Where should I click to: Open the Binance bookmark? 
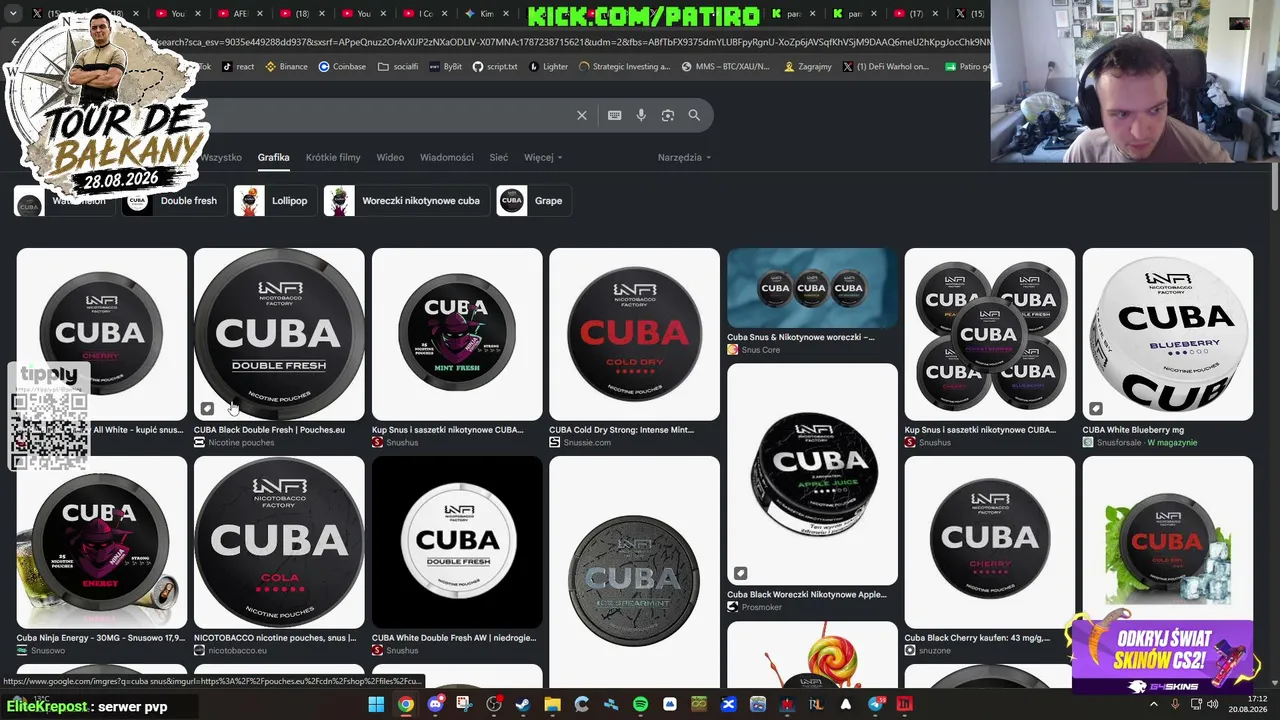click(x=286, y=67)
